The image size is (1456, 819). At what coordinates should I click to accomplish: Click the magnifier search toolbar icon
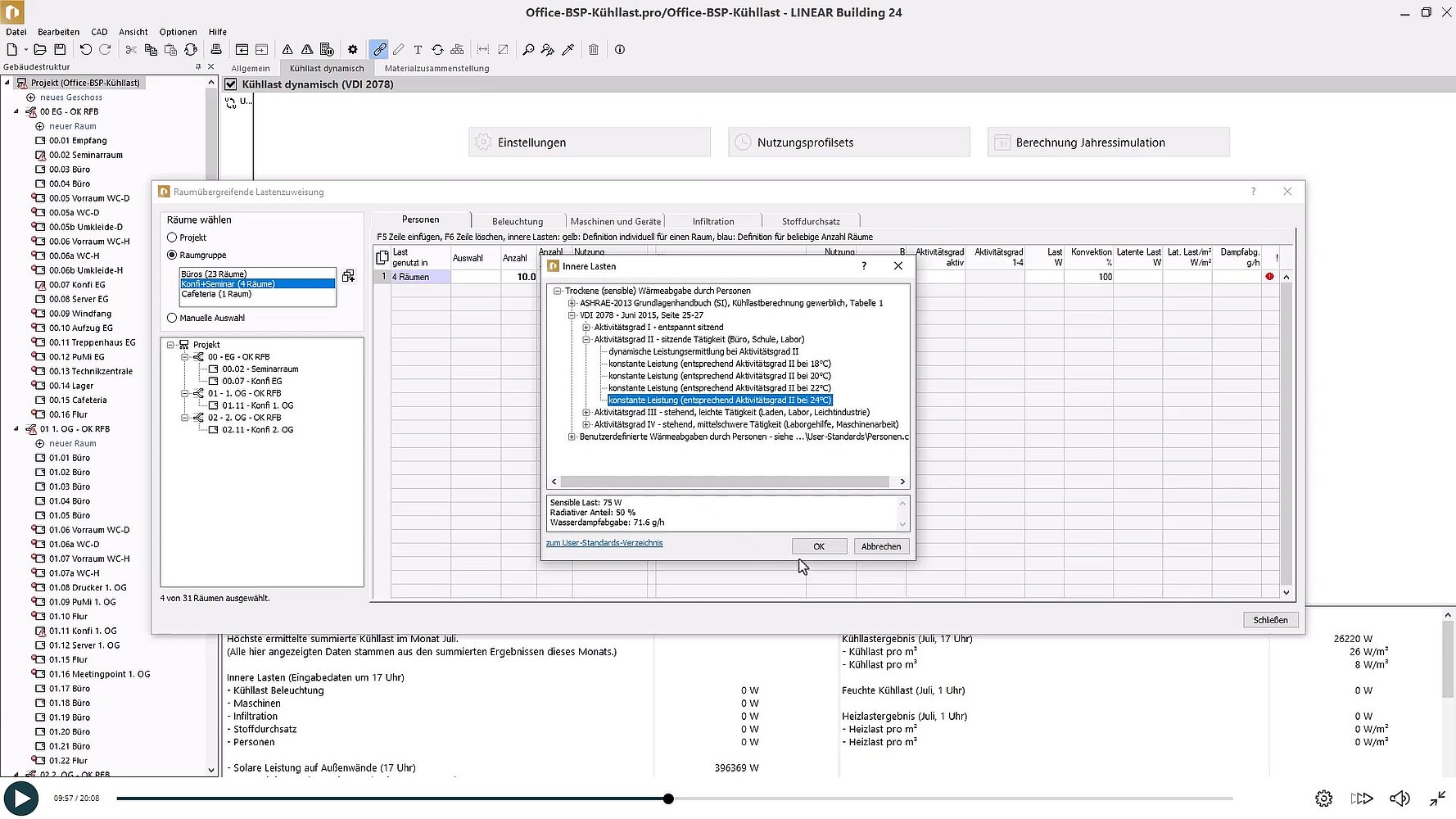pos(528,50)
